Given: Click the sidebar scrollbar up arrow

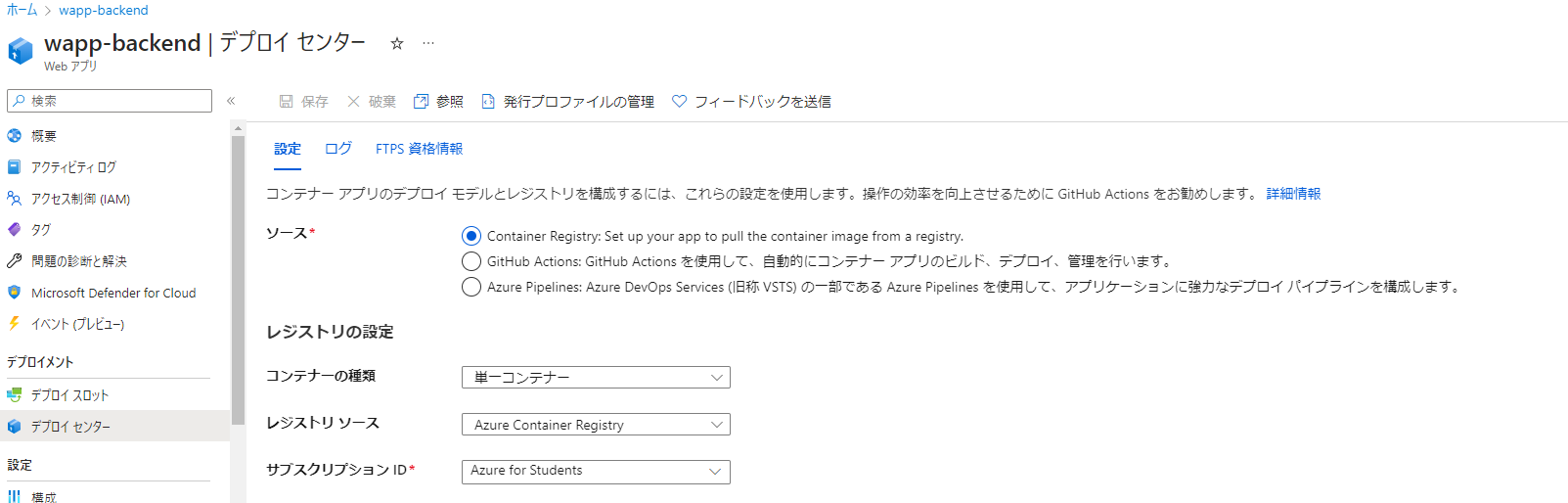Looking at the screenshot, I should 238,128.
